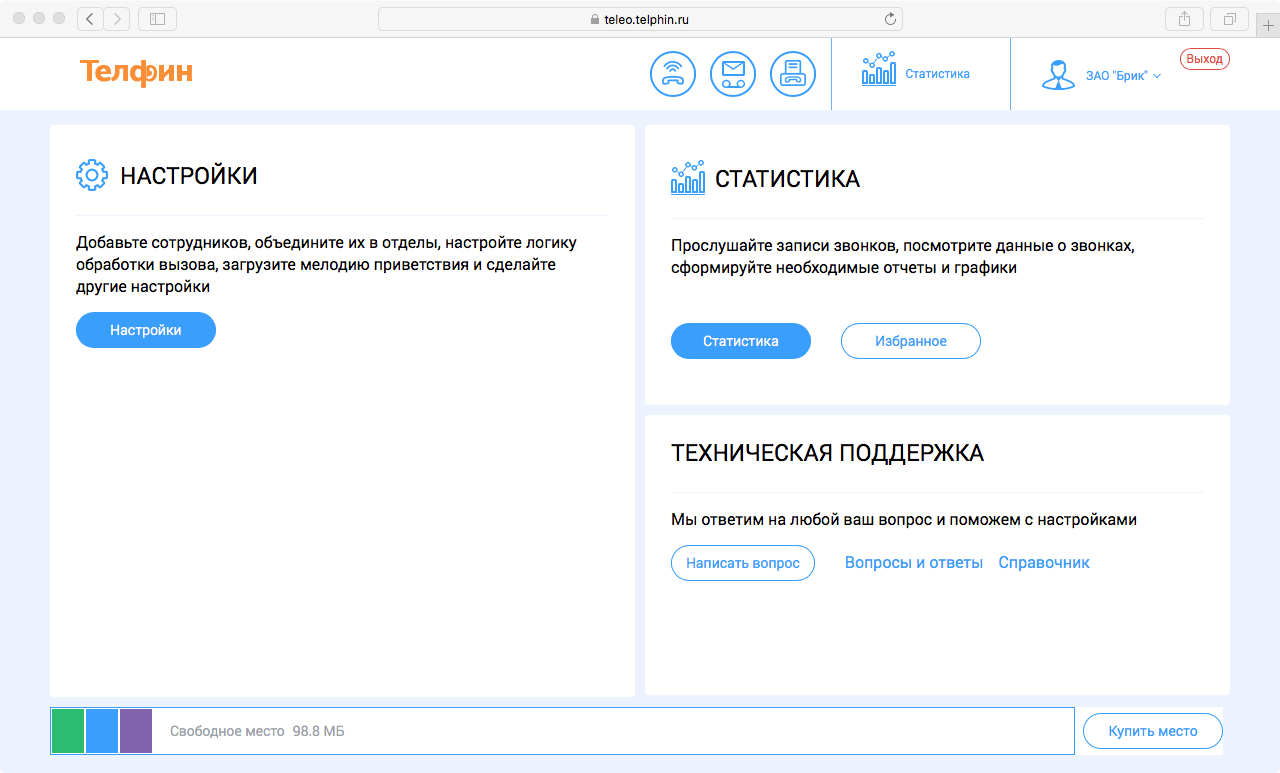
Task: Open the Настройки section button
Action: (146, 330)
